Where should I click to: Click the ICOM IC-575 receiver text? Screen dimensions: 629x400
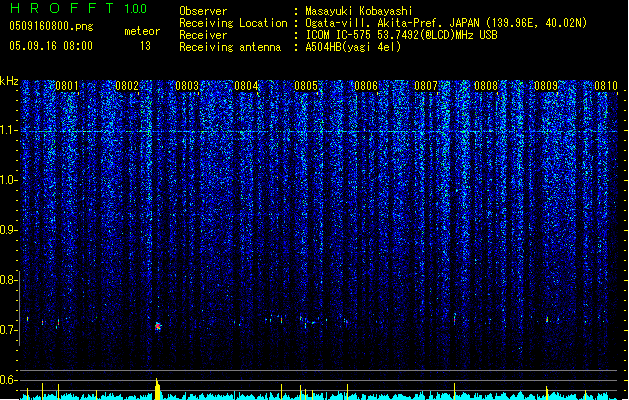click(x=401, y=35)
